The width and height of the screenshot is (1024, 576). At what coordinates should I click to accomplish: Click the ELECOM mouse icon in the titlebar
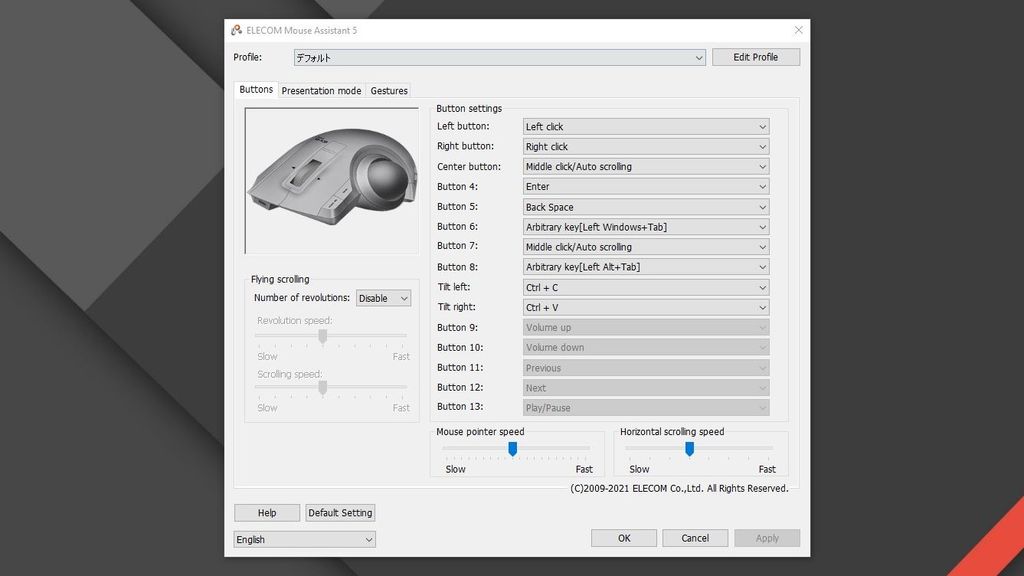click(x=235, y=30)
